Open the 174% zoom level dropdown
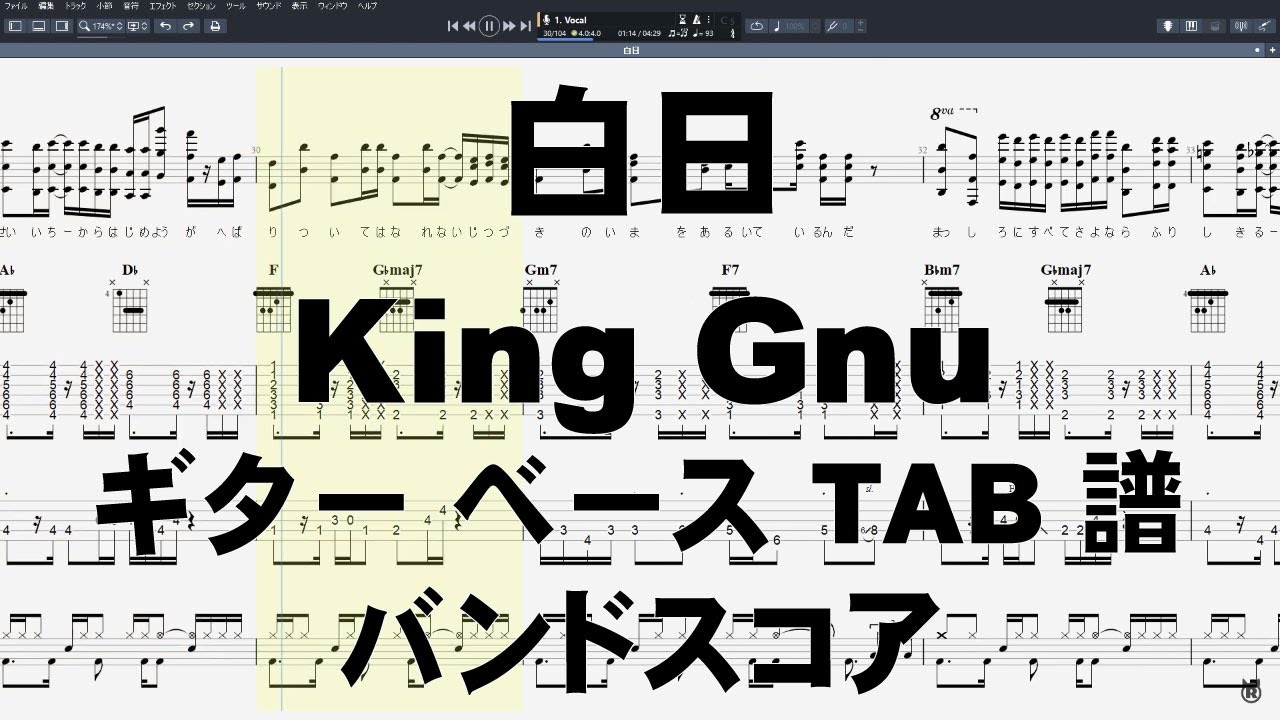1280x720 pixels. [x=107, y=26]
